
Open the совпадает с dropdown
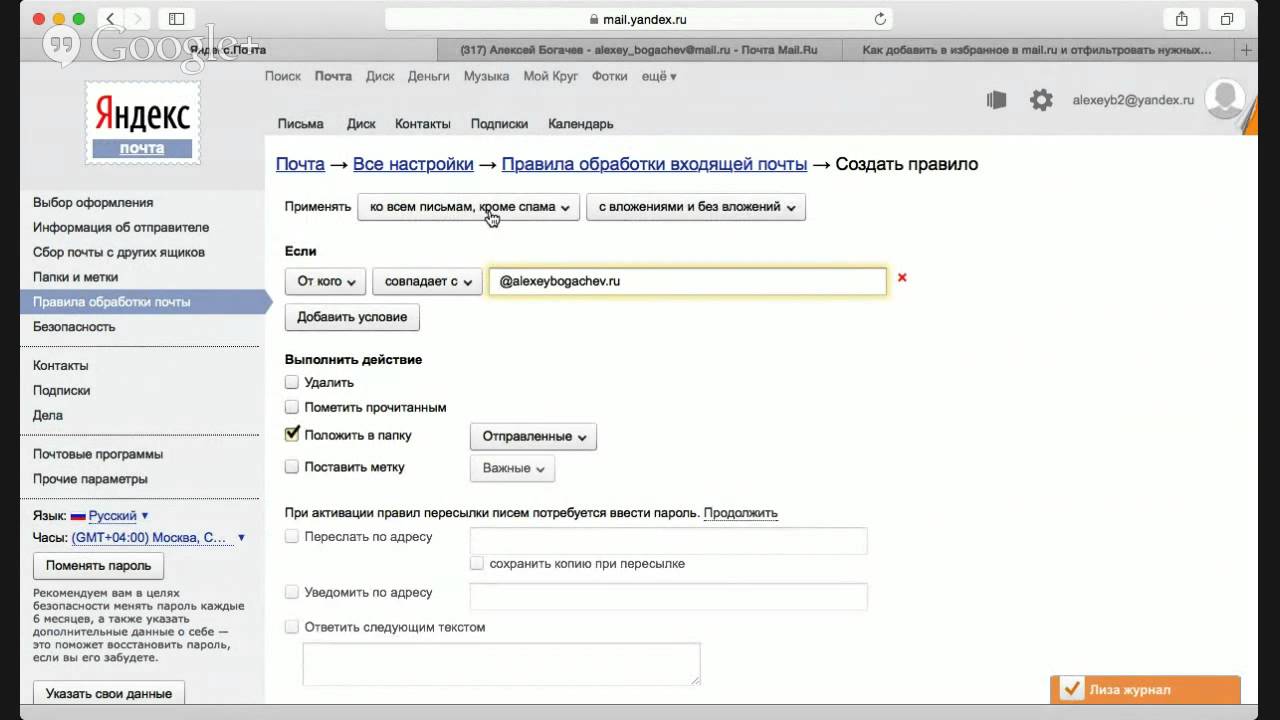tap(427, 282)
